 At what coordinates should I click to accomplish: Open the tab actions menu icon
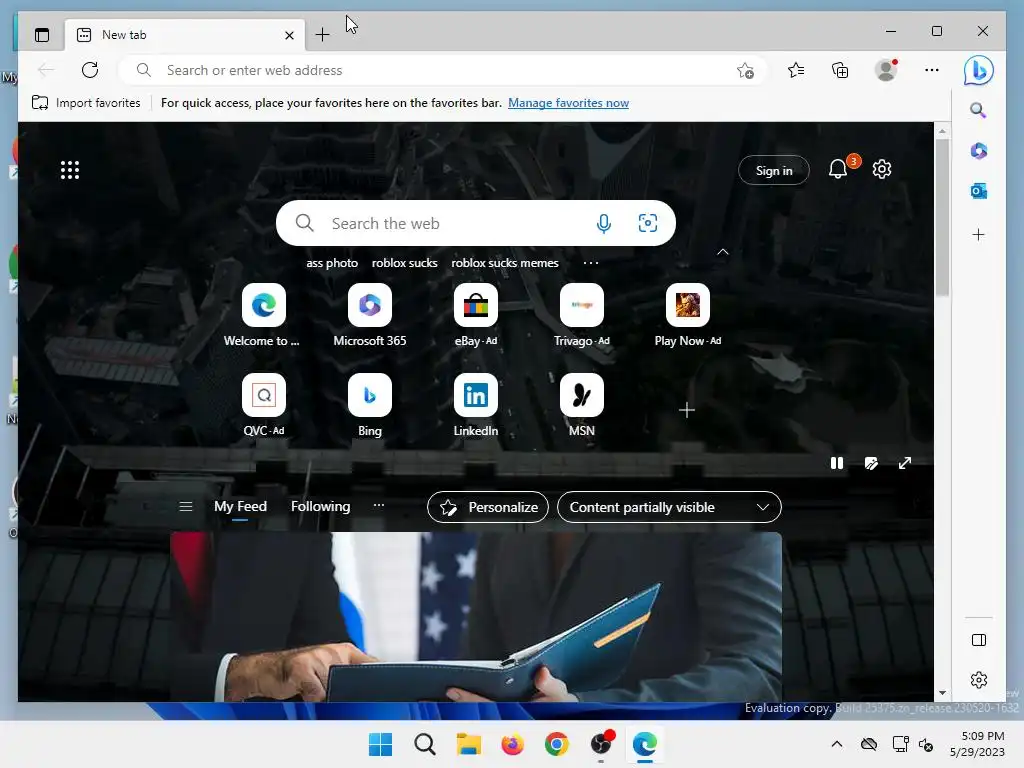tap(42, 35)
